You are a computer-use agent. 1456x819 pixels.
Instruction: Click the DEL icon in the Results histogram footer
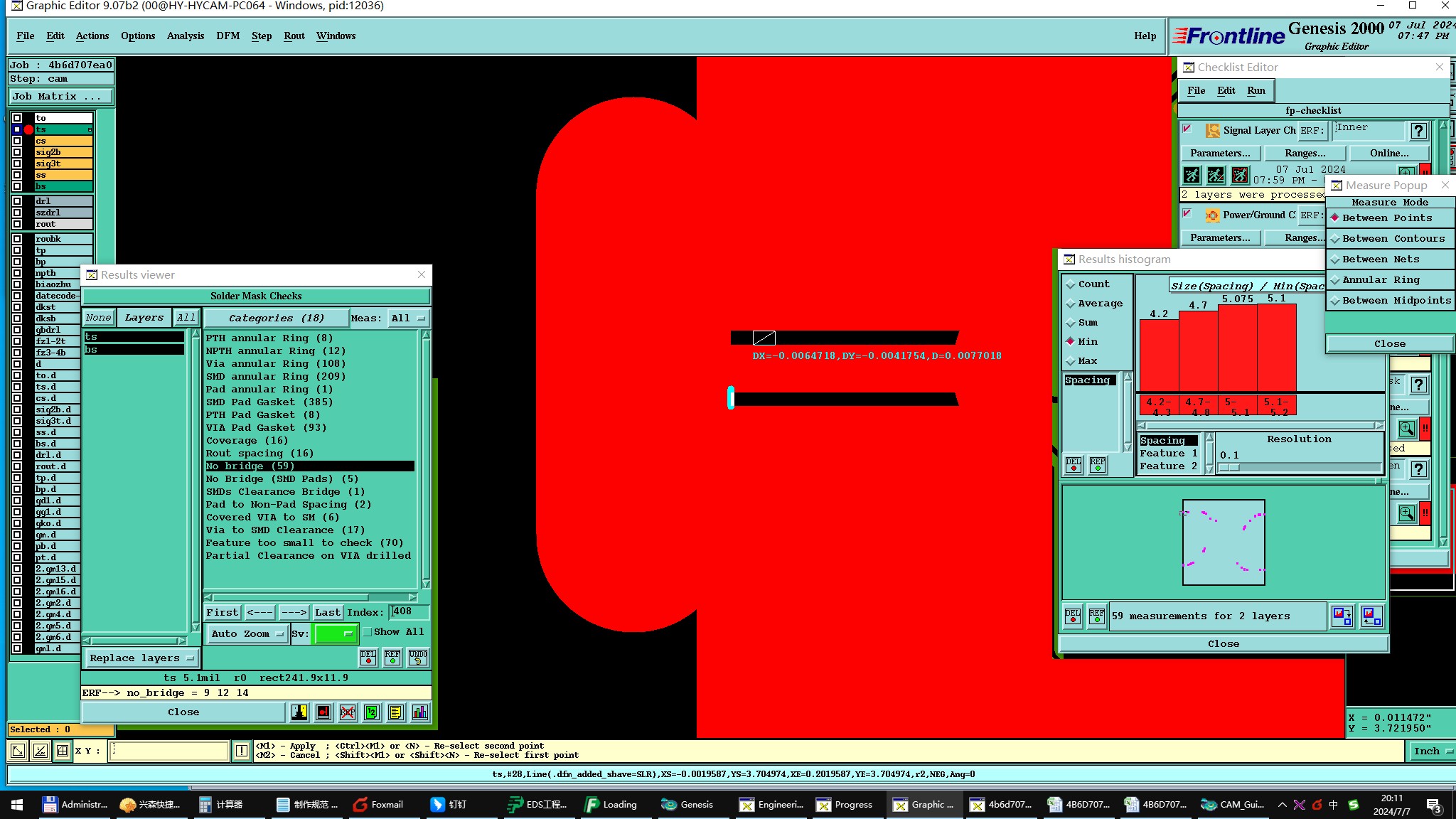pos(1073,616)
